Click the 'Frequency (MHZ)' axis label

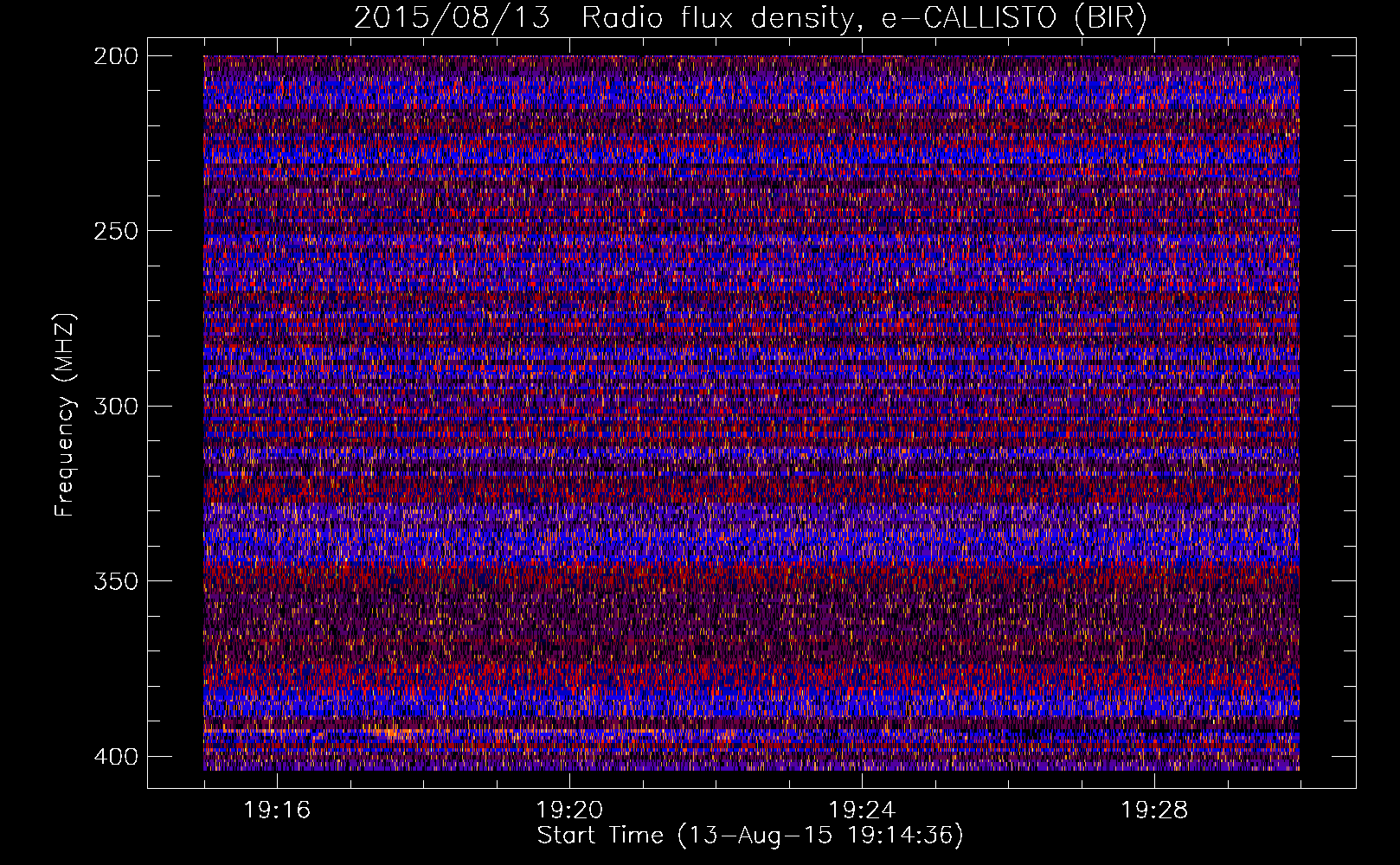coord(65,414)
